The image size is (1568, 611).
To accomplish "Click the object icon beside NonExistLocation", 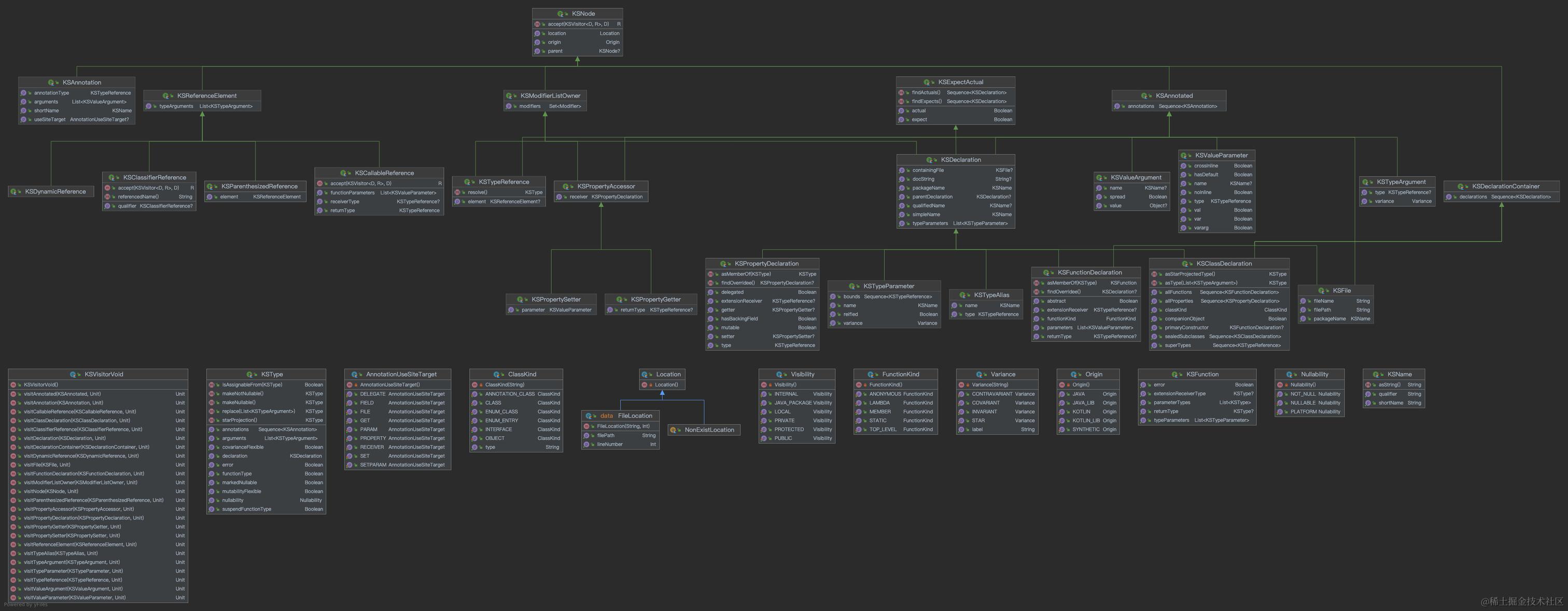I will pyautogui.click(x=674, y=430).
